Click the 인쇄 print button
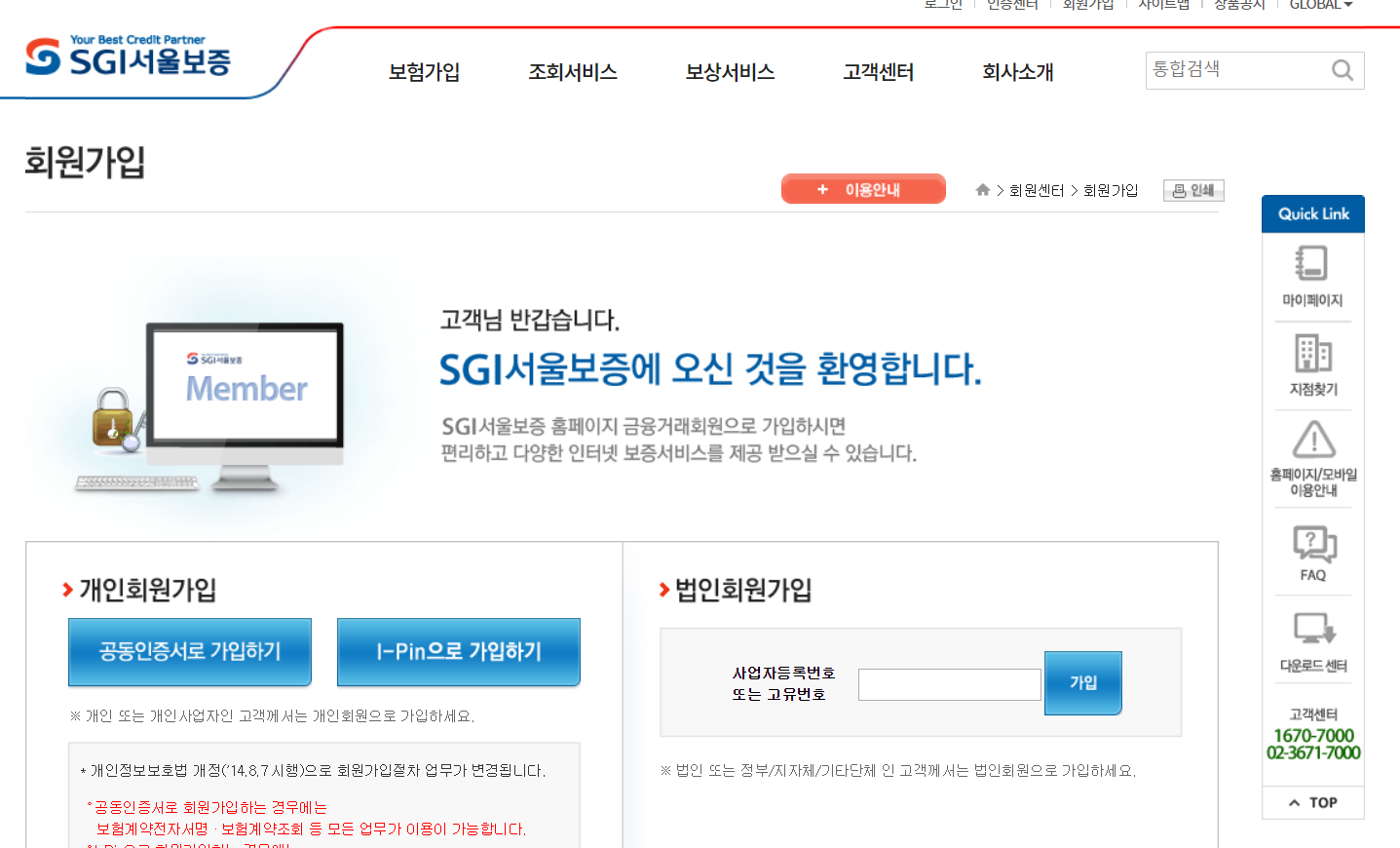 point(1193,190)
